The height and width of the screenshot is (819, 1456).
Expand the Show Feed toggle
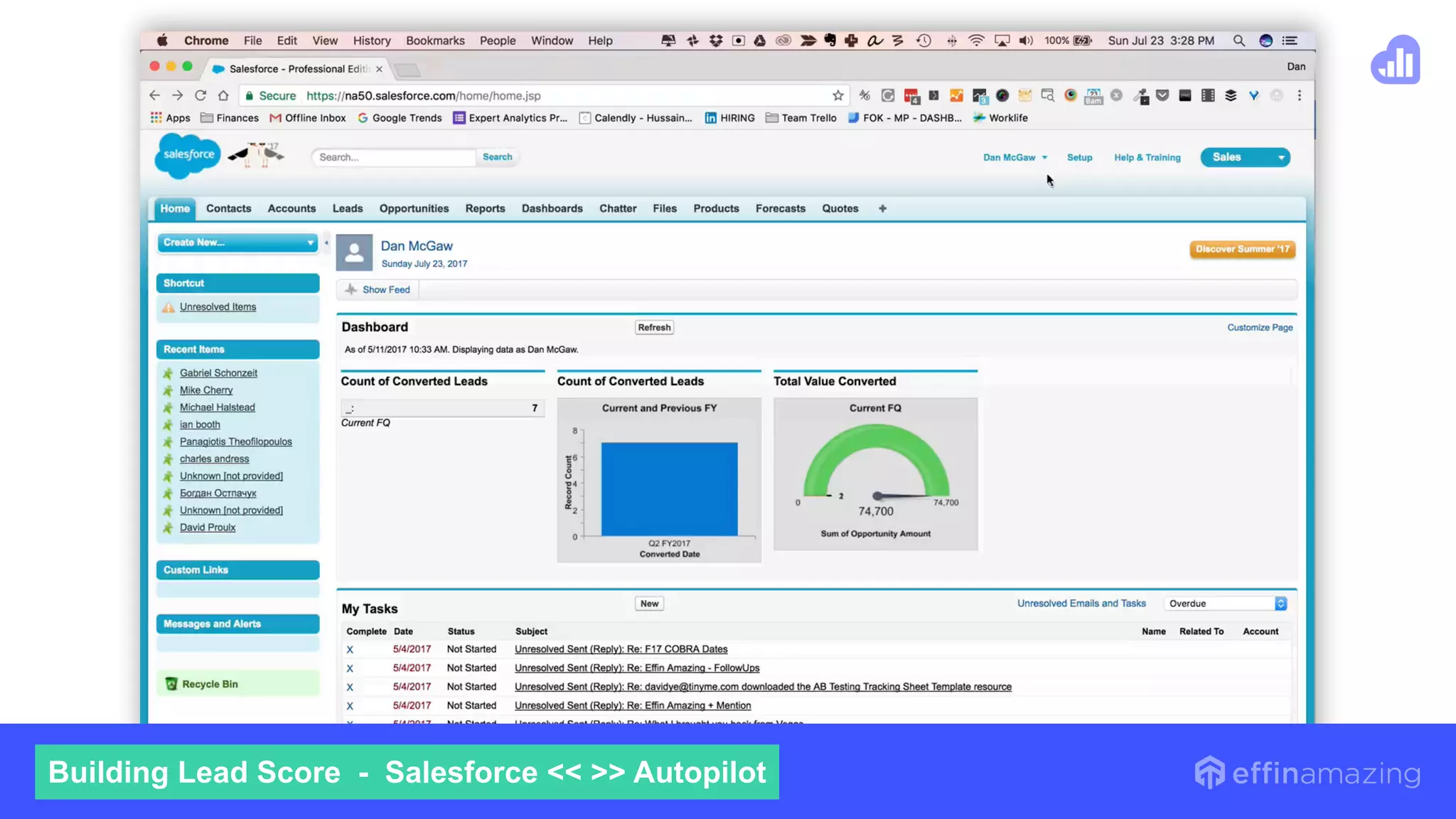click(x=378, y=289)
